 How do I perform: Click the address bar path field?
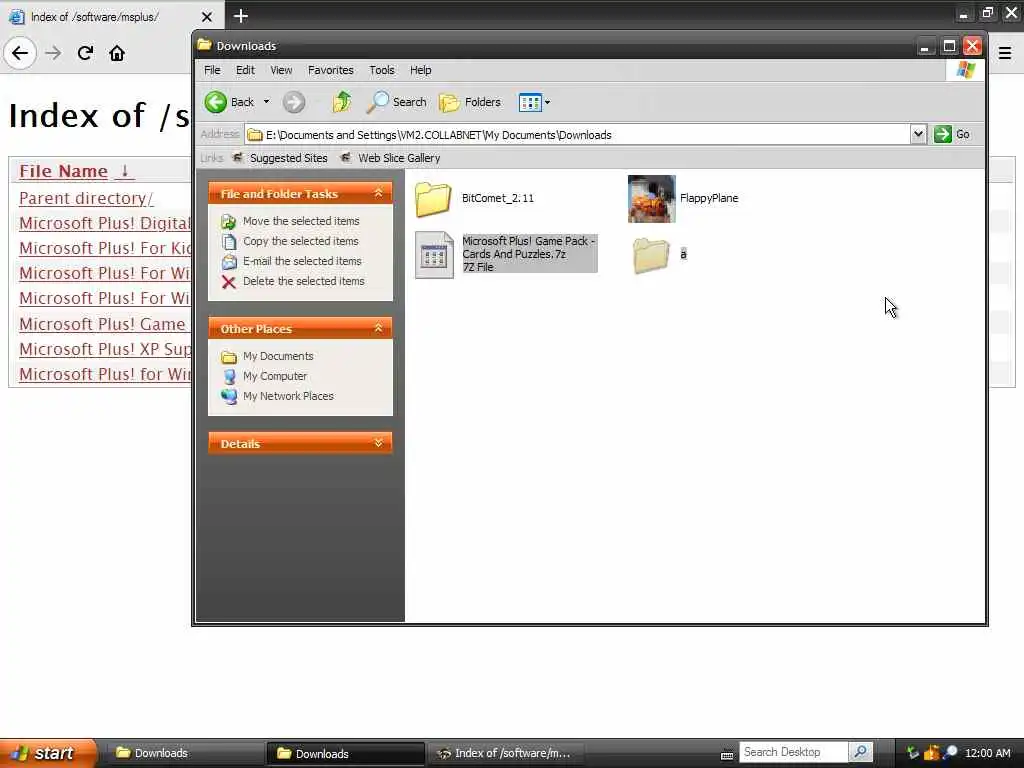578,135
